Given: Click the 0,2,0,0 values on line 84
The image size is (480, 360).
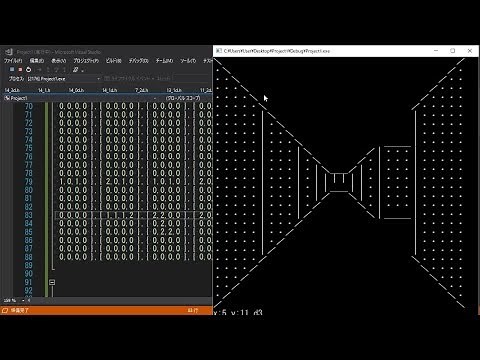Looking at the screenshot, I should [x=166, y=224].
